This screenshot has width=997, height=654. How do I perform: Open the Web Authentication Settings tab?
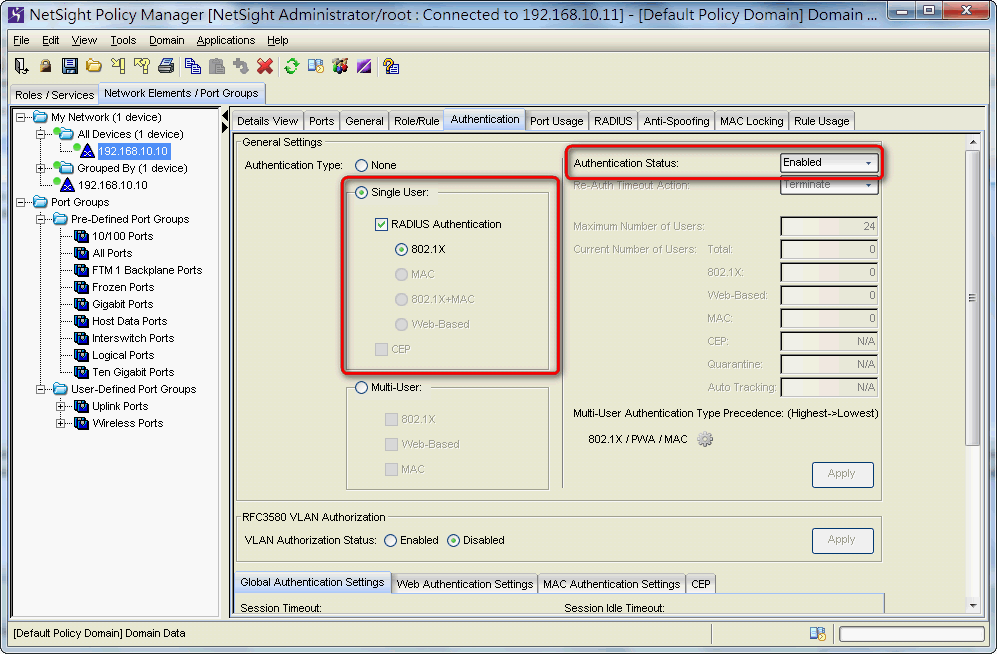click(x=465, y=583)
